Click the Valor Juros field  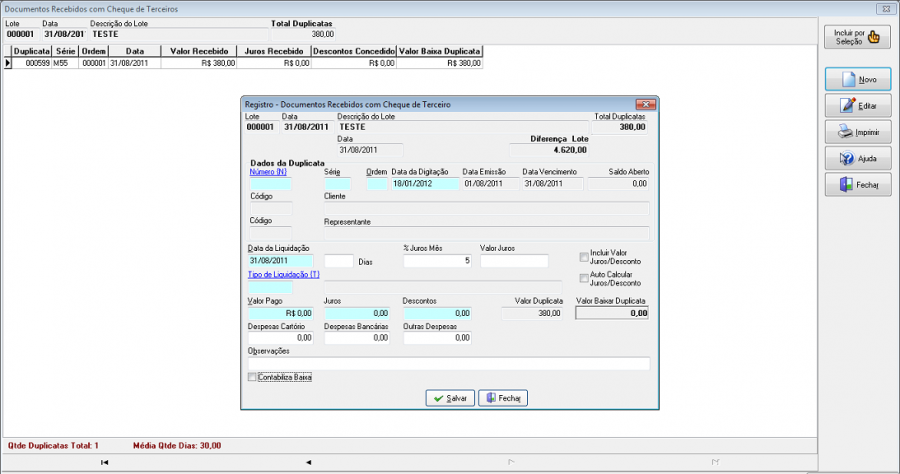pos(514,261)
